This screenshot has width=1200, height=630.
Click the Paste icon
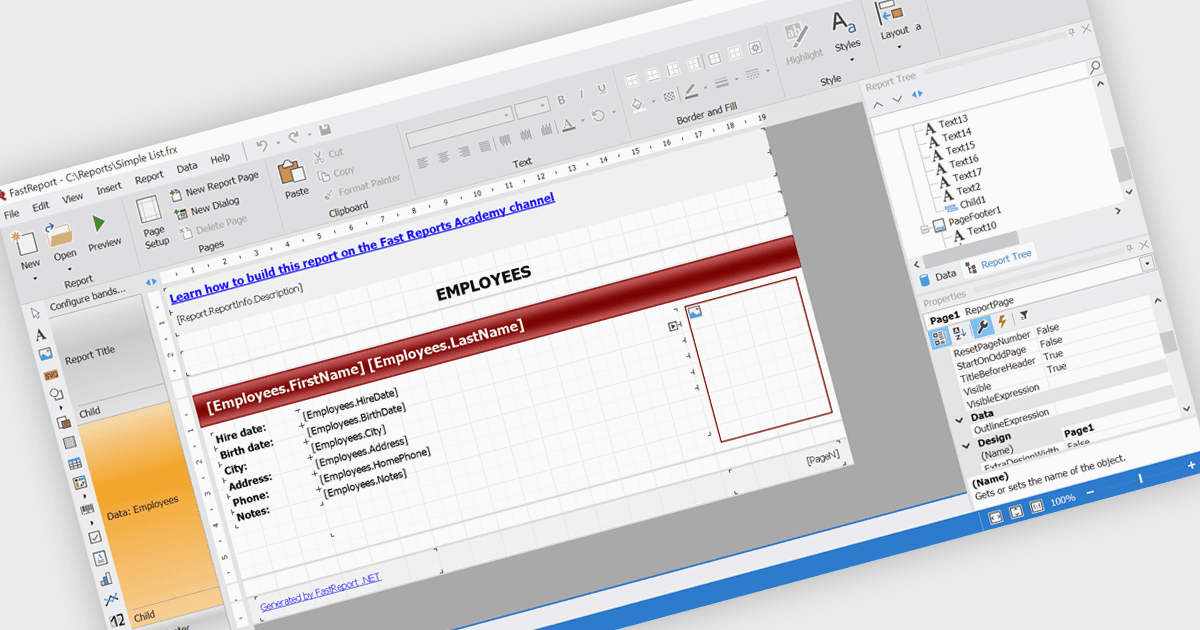pyautogui.click(x=290, y=173)
